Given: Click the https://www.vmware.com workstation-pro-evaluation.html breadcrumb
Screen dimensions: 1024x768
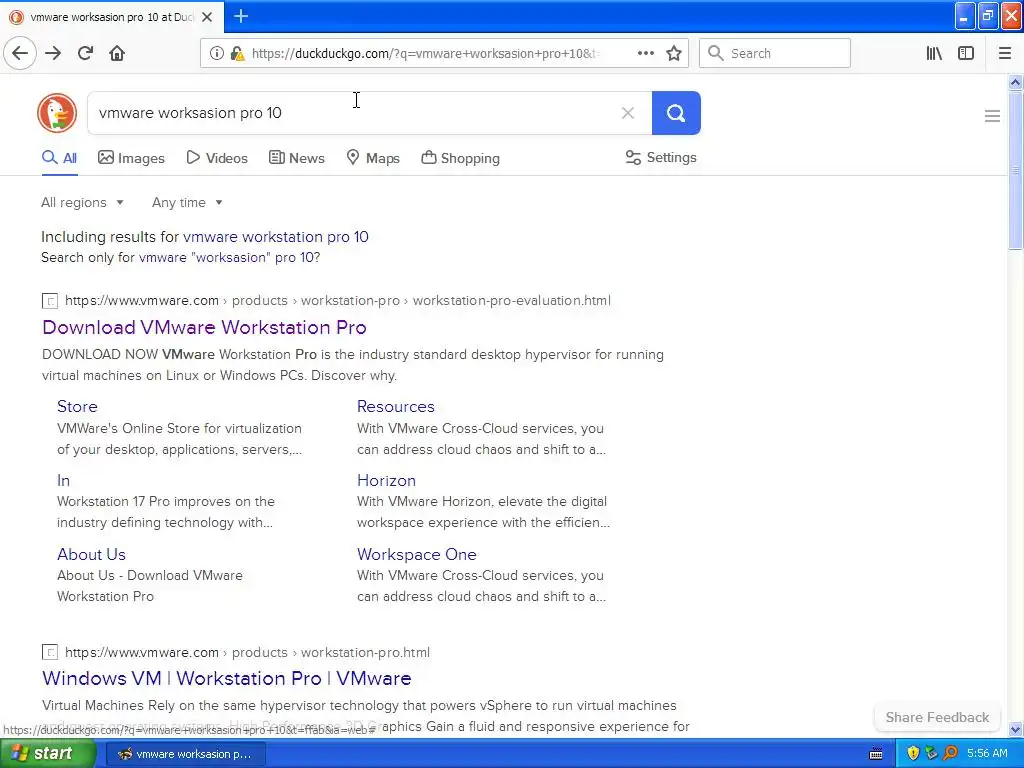Looking at the screenshot, I should [x=338, y=300].
